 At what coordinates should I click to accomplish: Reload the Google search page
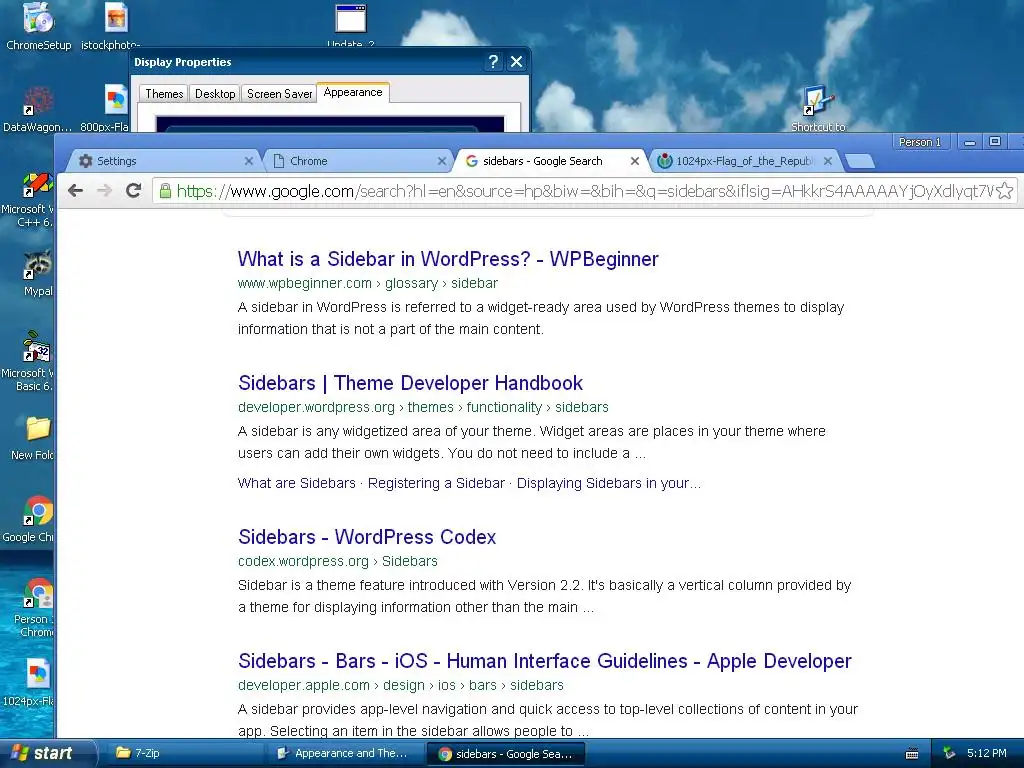click(x=134, y=191)
